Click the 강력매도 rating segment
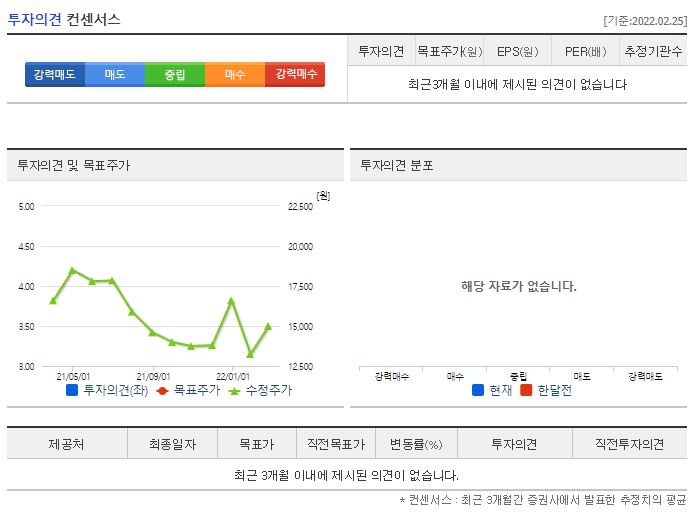 55,74
